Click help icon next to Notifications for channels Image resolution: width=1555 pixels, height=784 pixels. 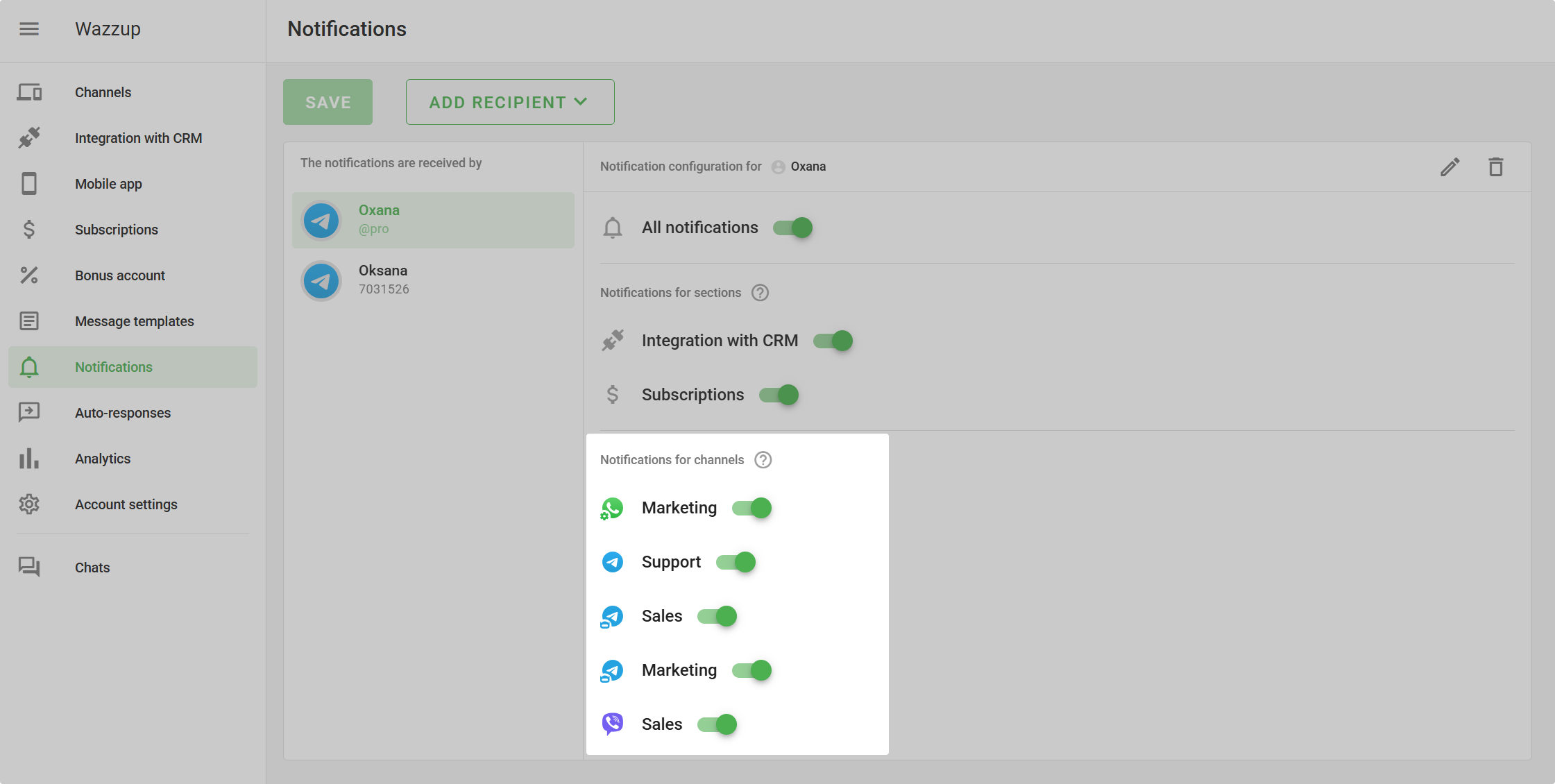tap(763, 460)
